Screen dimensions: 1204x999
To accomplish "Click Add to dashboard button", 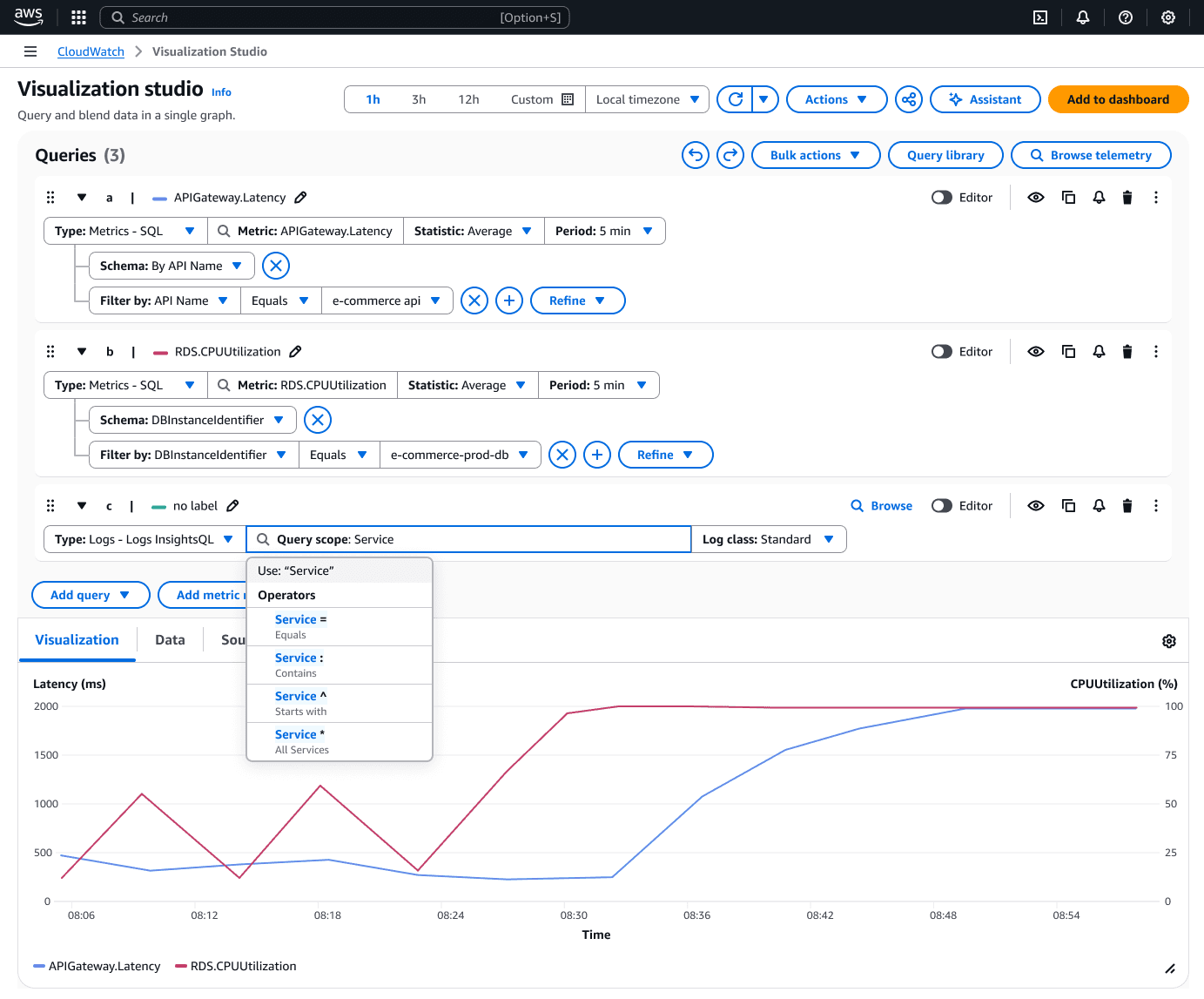I will coord(1118,99).
